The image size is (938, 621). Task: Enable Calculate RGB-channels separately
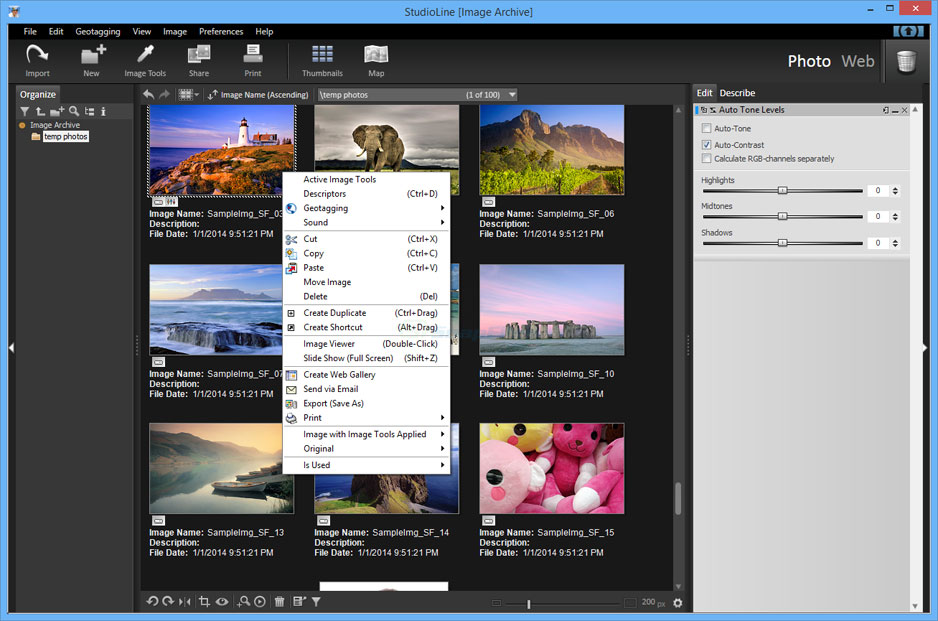coord(705,158)
